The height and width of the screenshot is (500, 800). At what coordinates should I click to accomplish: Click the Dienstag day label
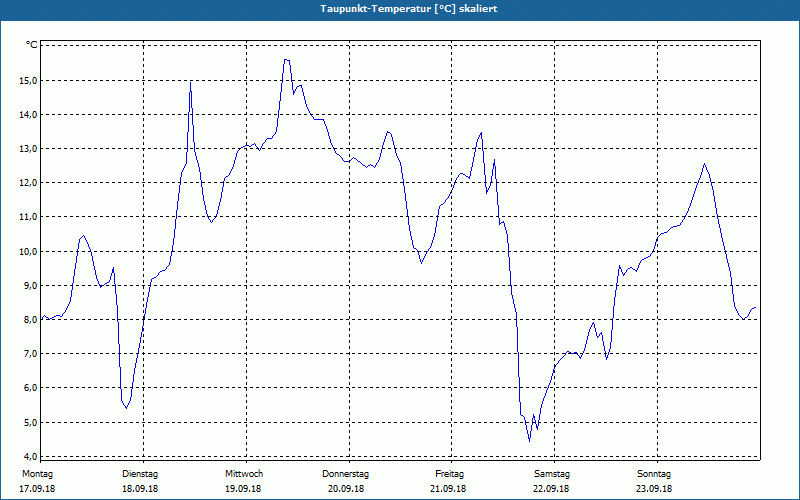(x=140, y=474)
